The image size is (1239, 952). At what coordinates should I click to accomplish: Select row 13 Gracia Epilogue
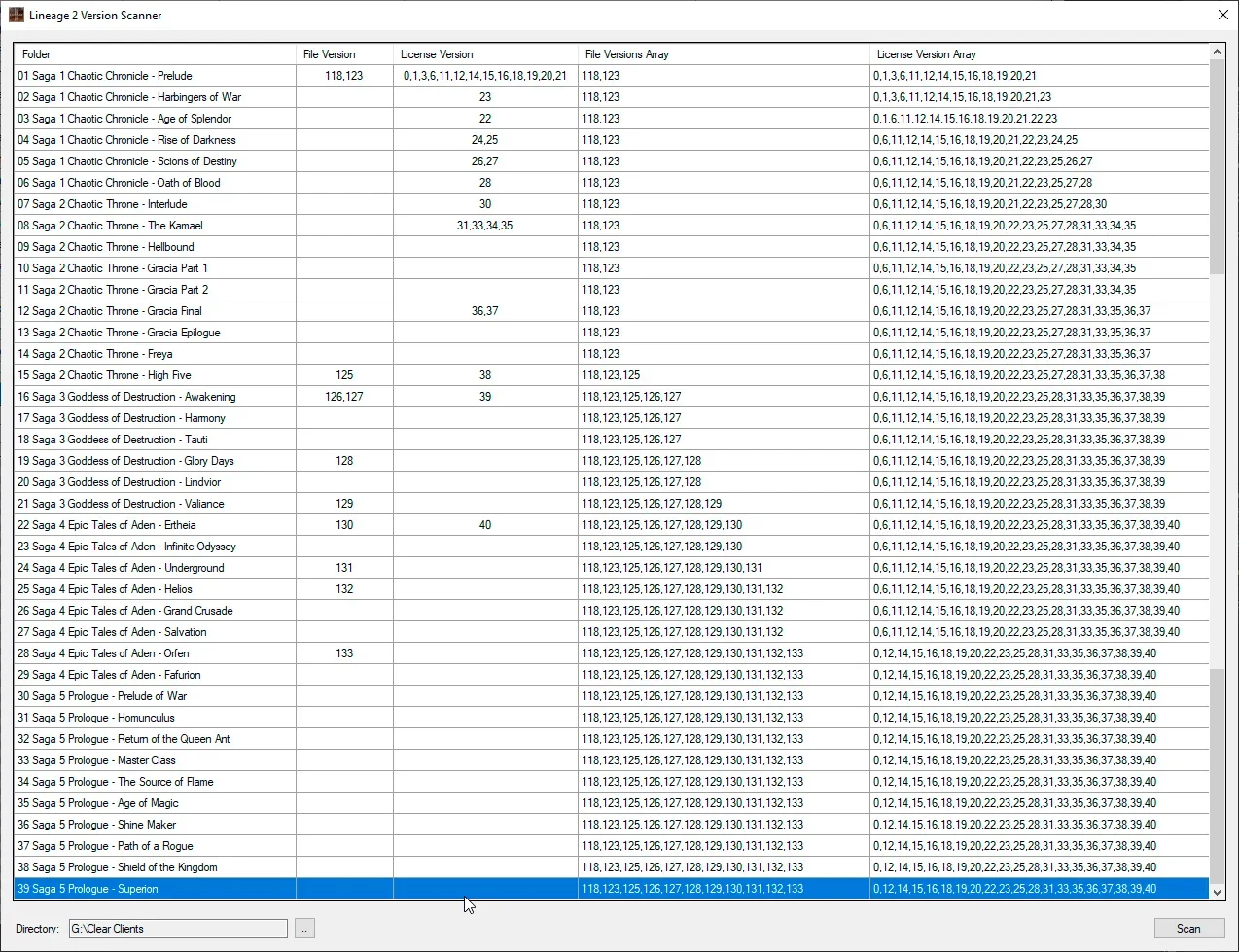point(611,333)
